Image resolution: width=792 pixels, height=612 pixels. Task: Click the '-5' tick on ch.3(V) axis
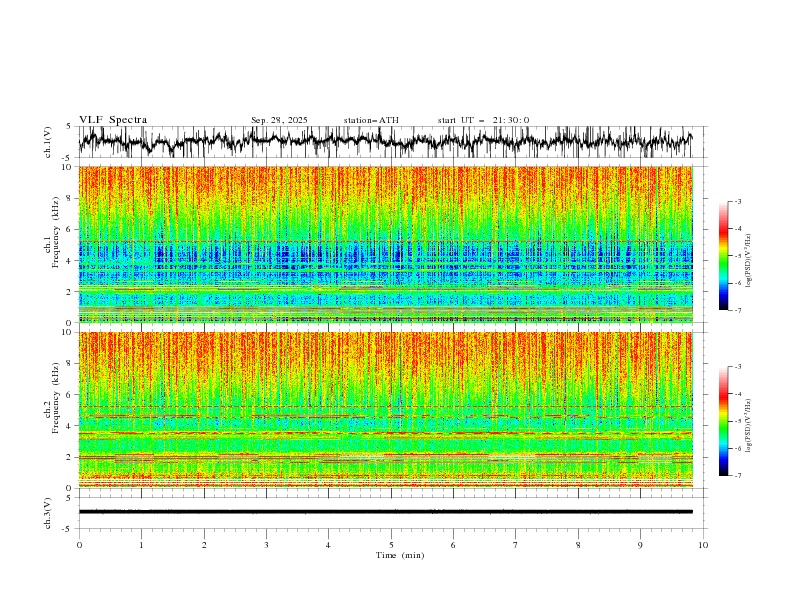[68, 529]
